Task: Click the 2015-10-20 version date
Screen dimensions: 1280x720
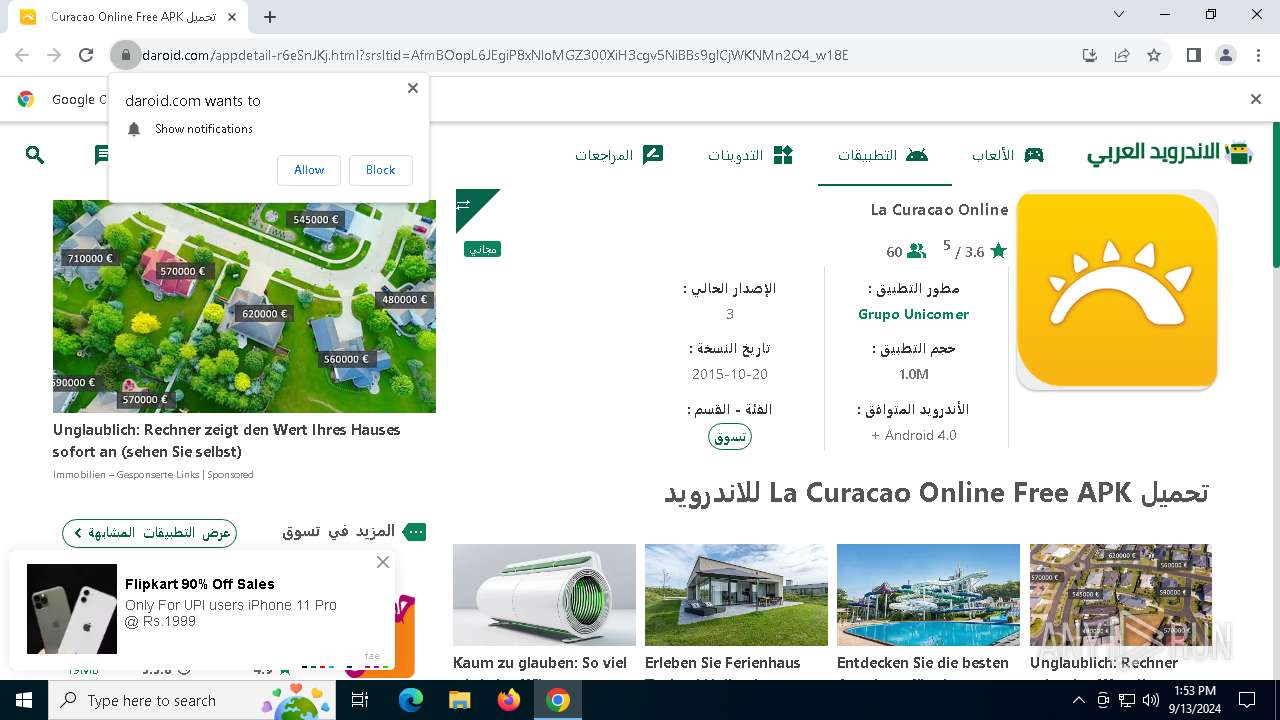Action: pyautogui.click(x=730, y=374)
